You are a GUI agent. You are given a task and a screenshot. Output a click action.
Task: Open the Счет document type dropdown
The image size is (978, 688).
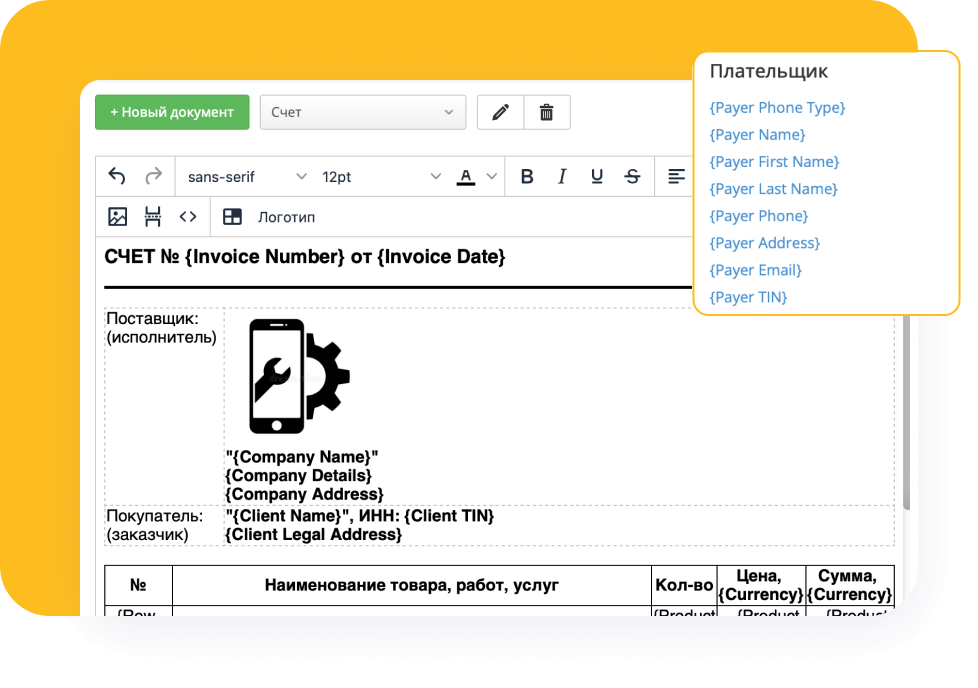pyautogui.click(x=362, y=113)
